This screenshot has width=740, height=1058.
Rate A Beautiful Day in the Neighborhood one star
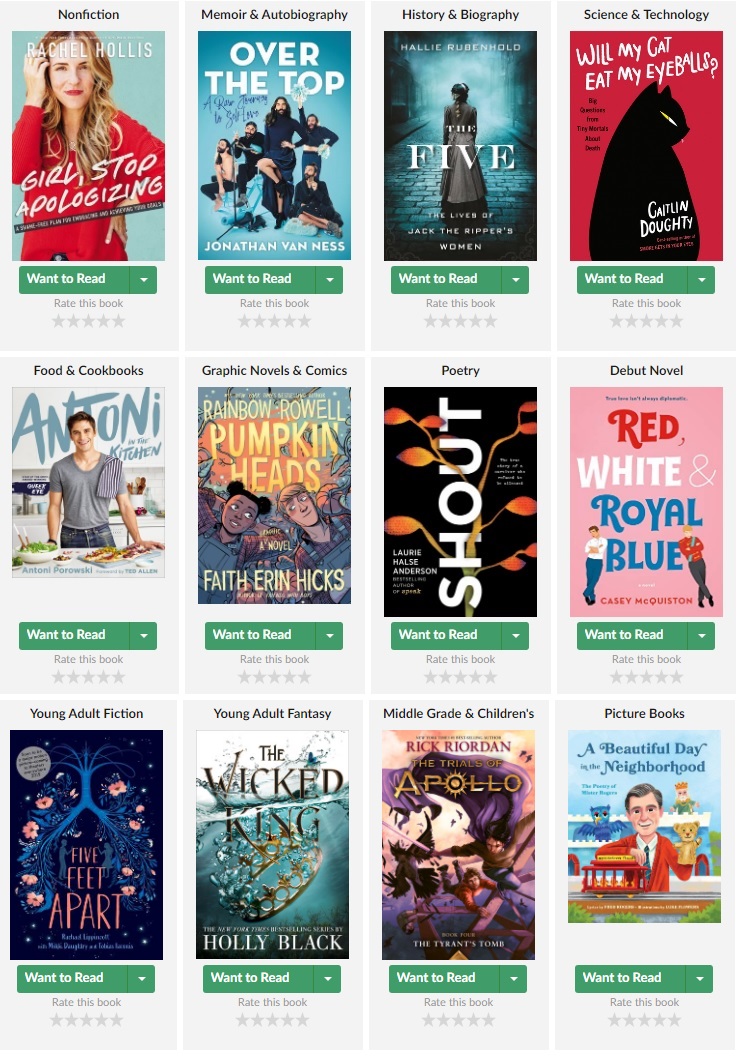[x=615, y=1020]
